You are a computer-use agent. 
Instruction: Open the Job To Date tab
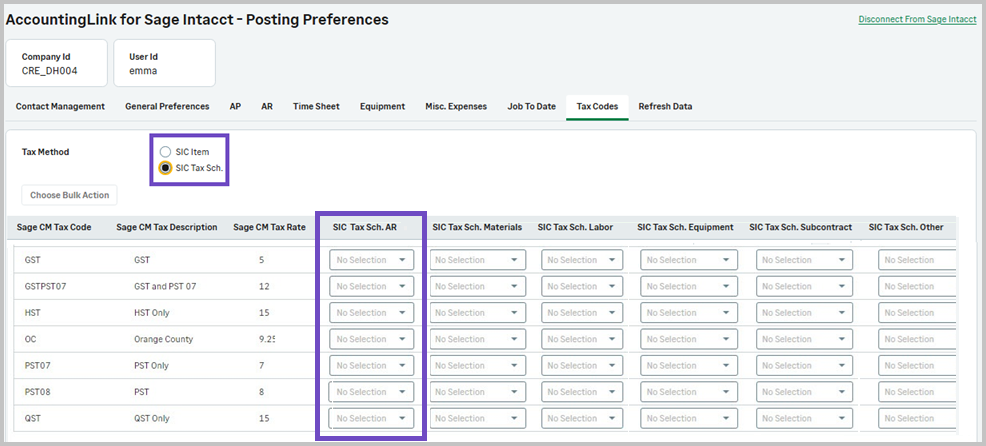tap(531, 106)
